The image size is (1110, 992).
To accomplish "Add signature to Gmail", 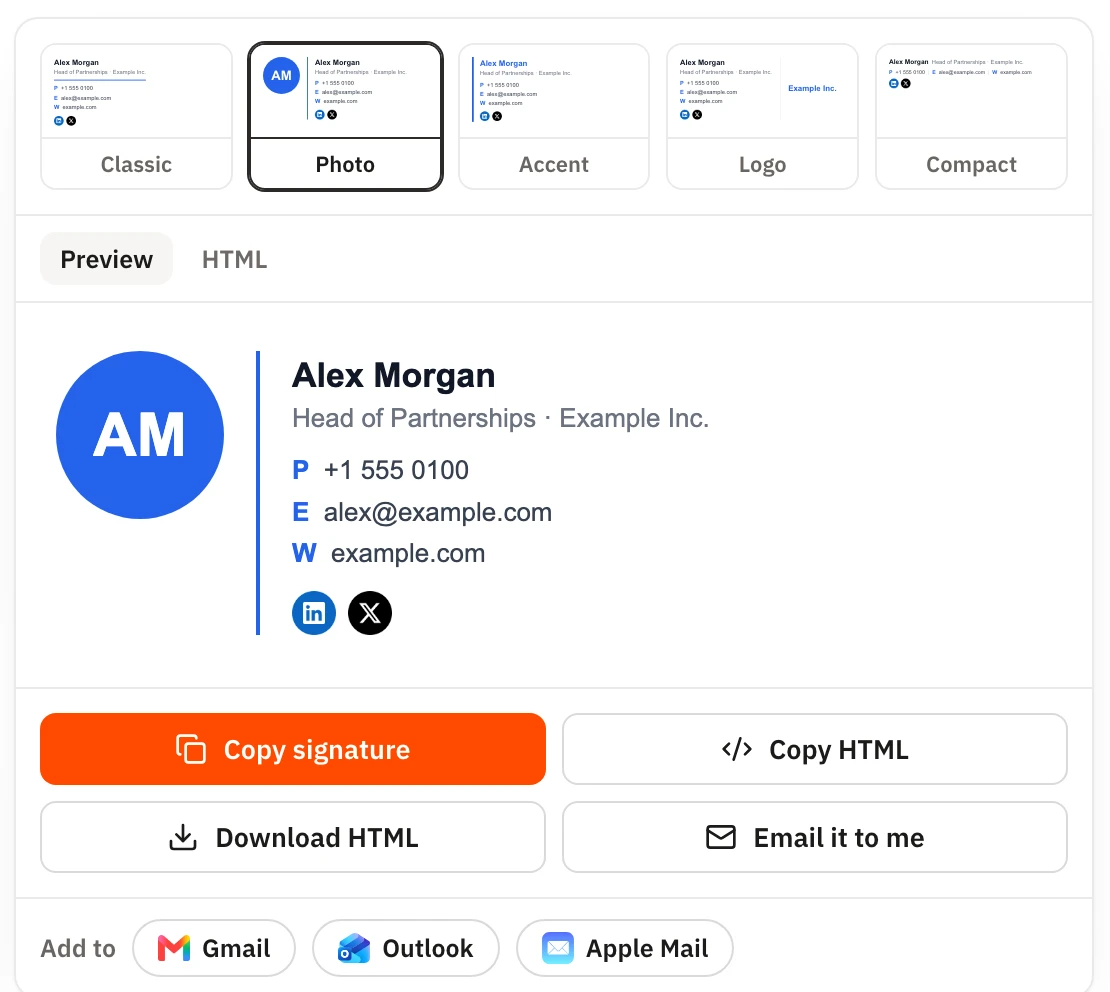I will click(x=214, y=948).
